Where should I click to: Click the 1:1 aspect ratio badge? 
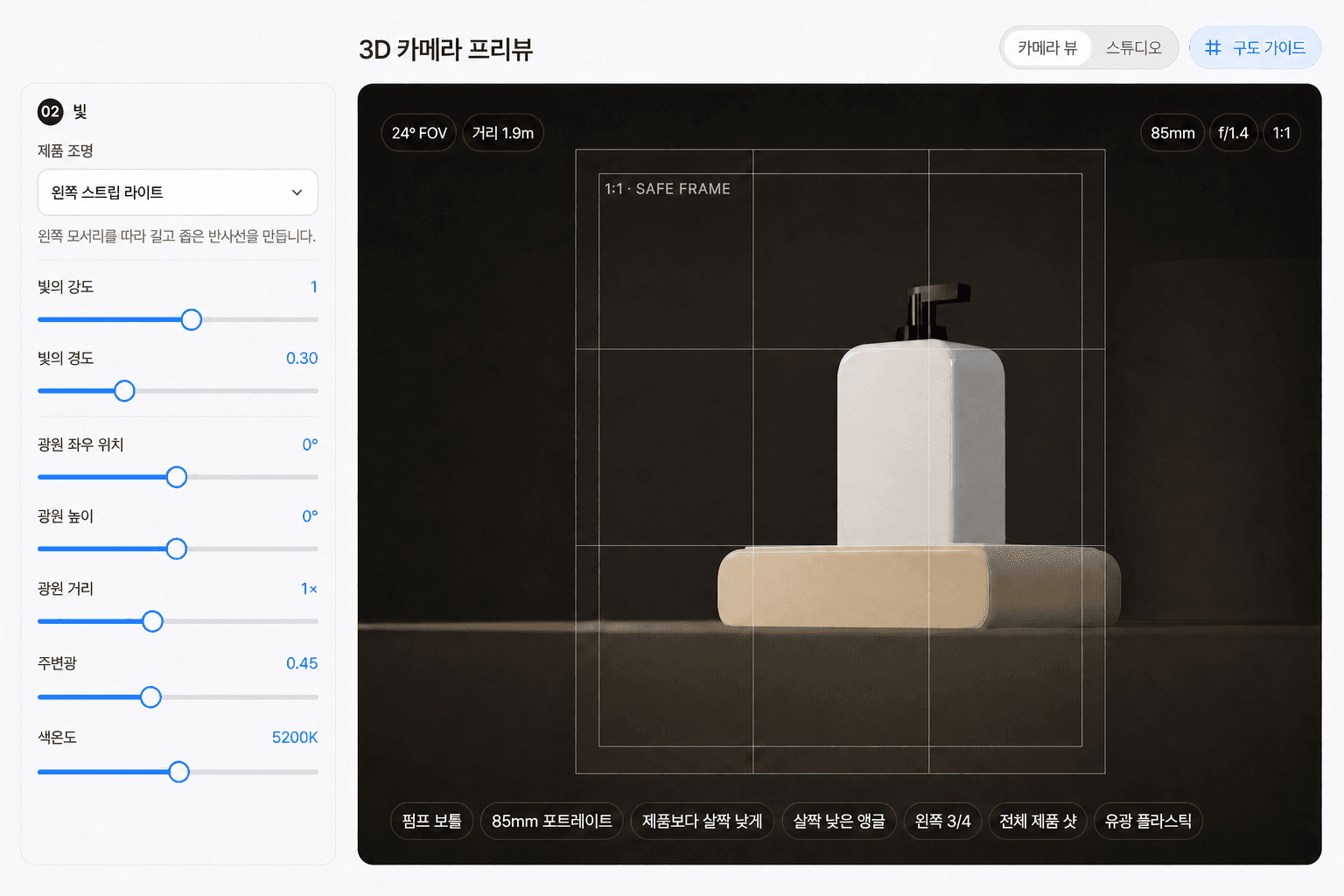[1282, 133]
